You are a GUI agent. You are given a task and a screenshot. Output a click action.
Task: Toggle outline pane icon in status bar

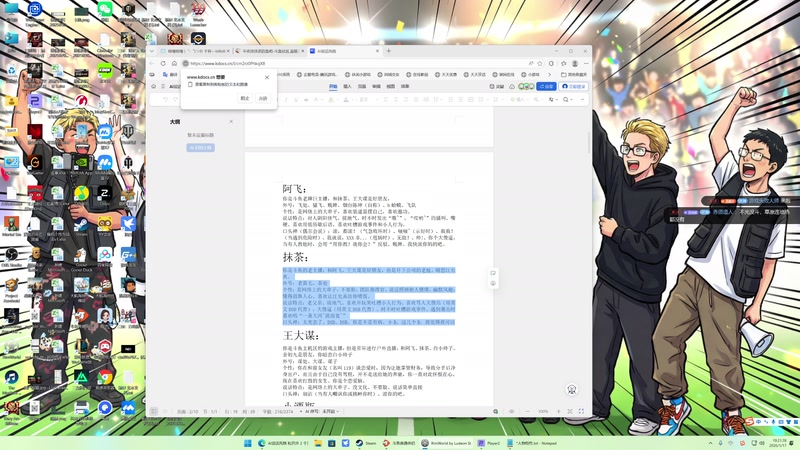154,411
